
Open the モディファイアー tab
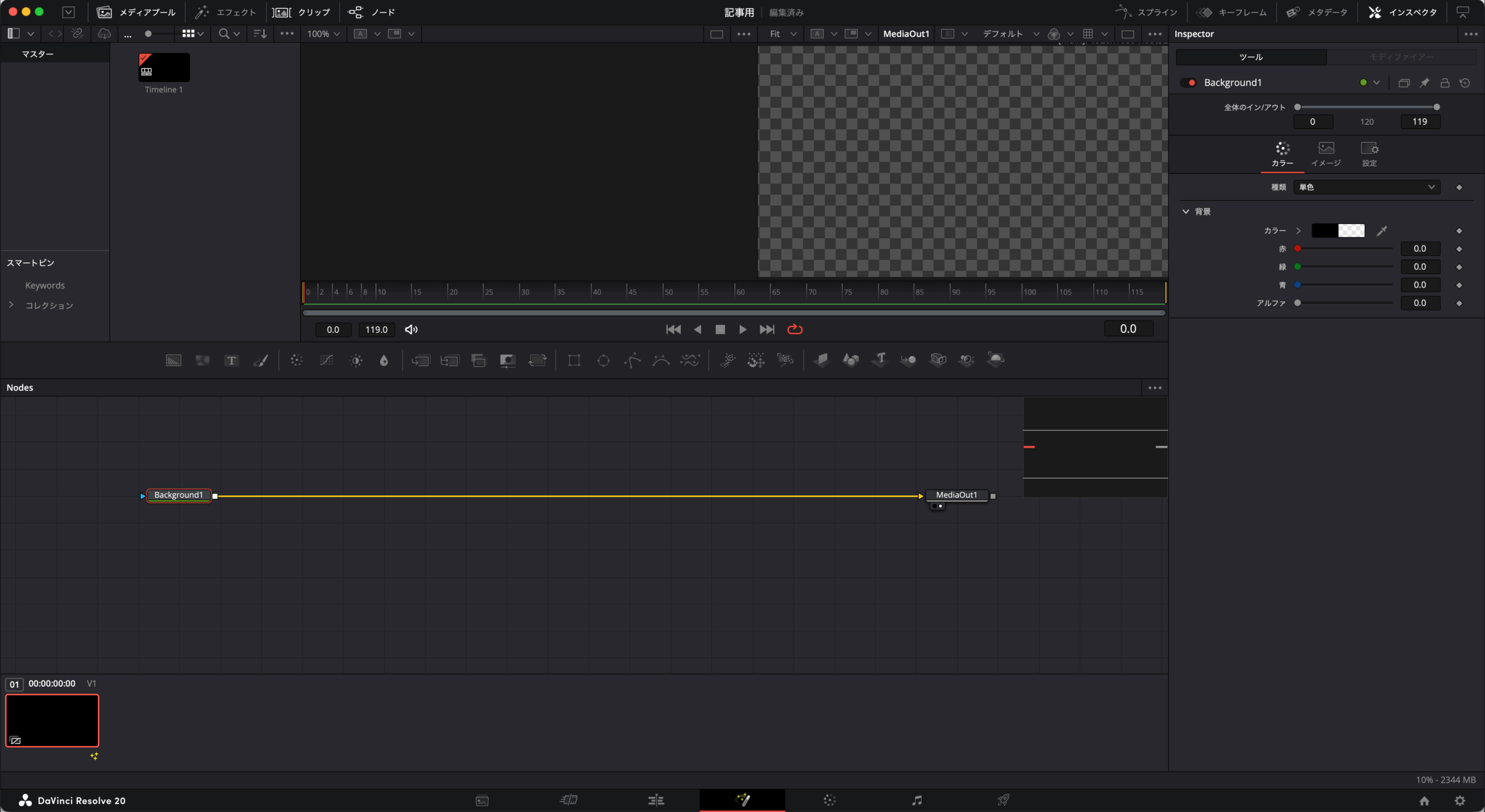pos(1401,57)
